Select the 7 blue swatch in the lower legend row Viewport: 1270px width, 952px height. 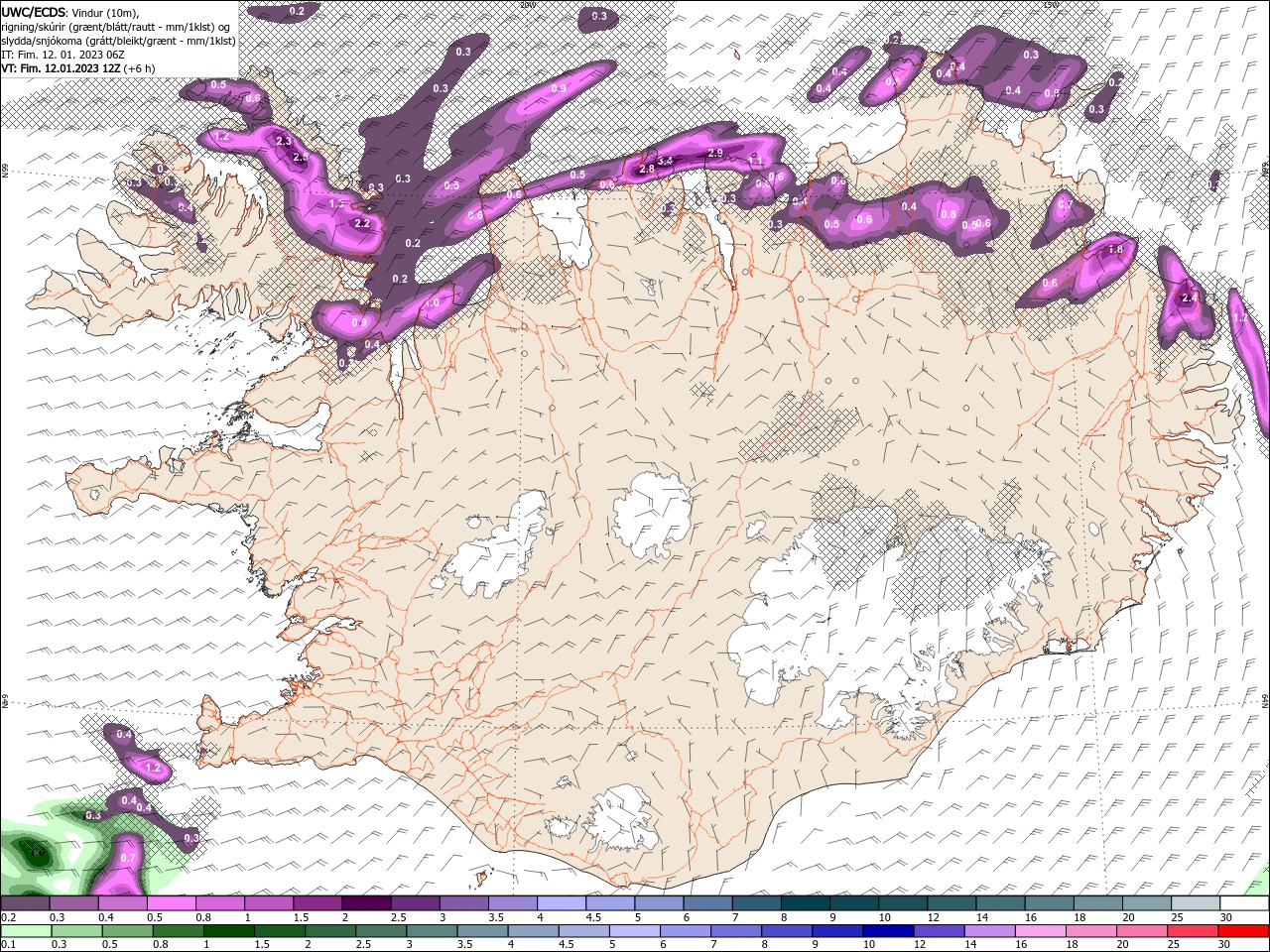click(735, 931)
